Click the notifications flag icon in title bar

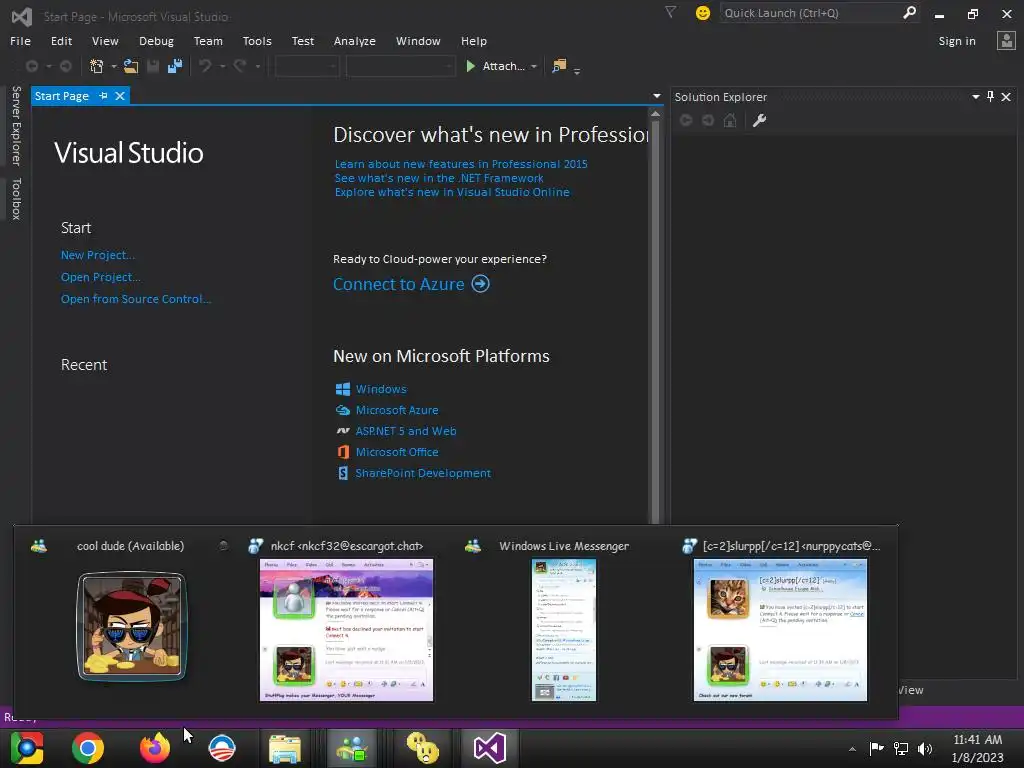(x=671, y=12)
